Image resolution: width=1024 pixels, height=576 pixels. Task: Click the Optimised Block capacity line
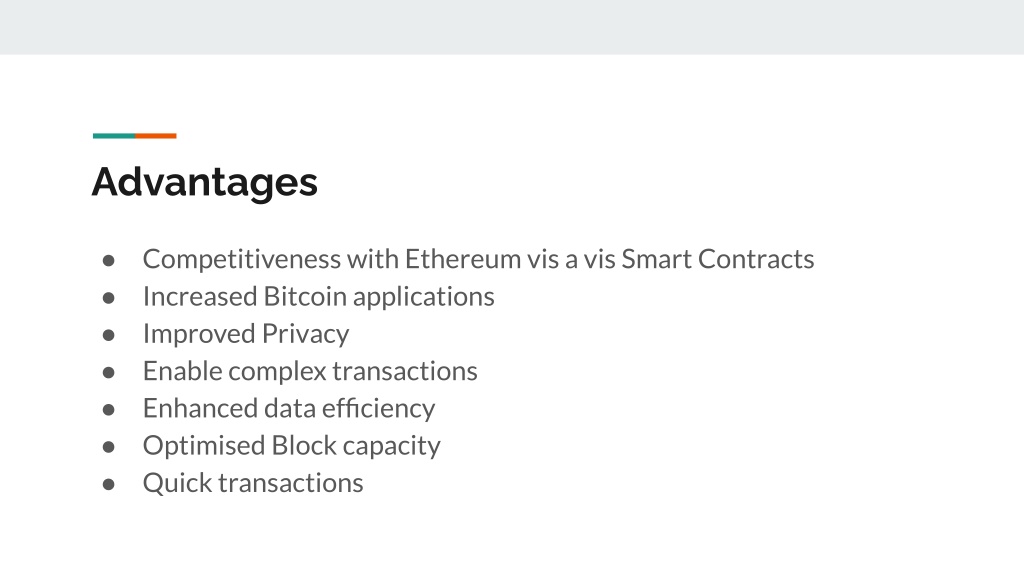(x=291, y=446)
